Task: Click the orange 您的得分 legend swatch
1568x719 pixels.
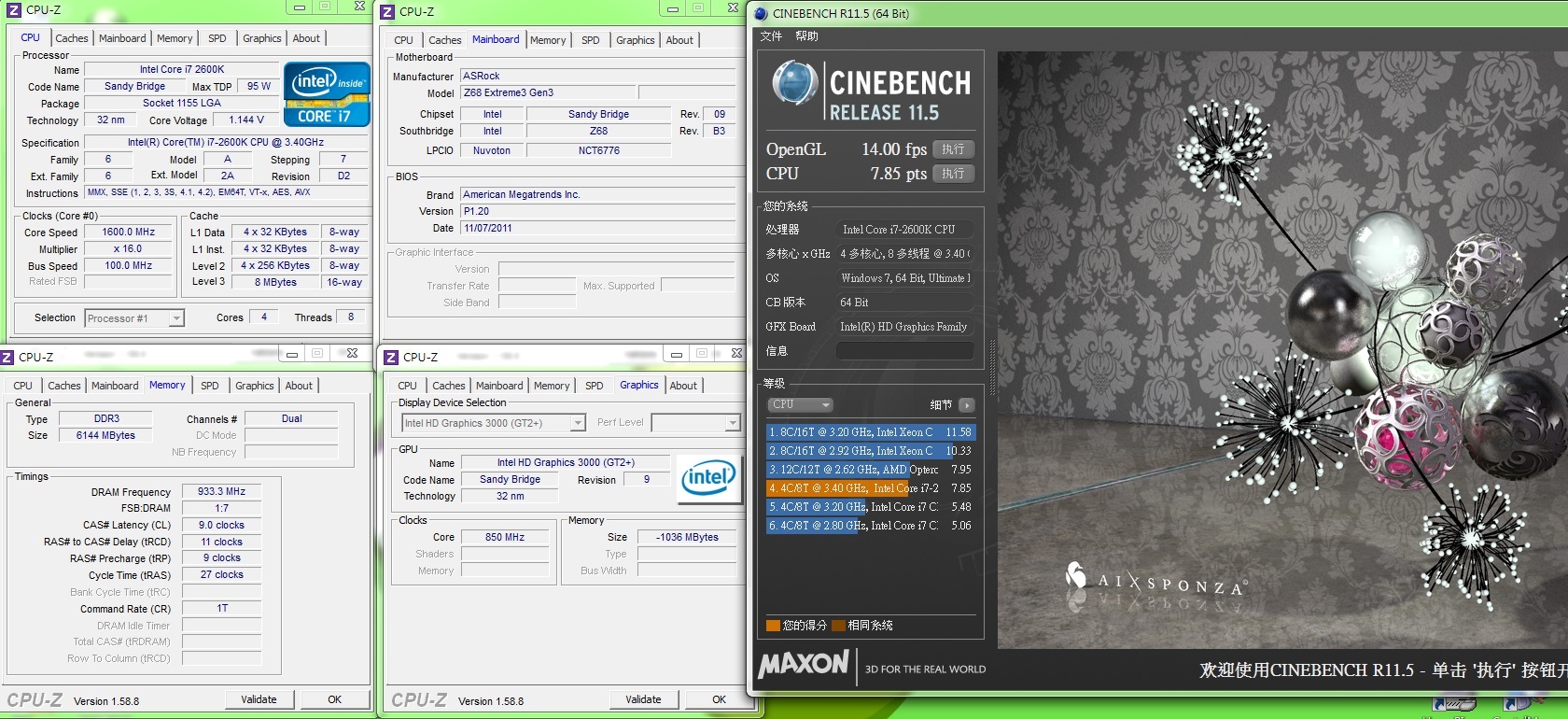Action: 773,626
